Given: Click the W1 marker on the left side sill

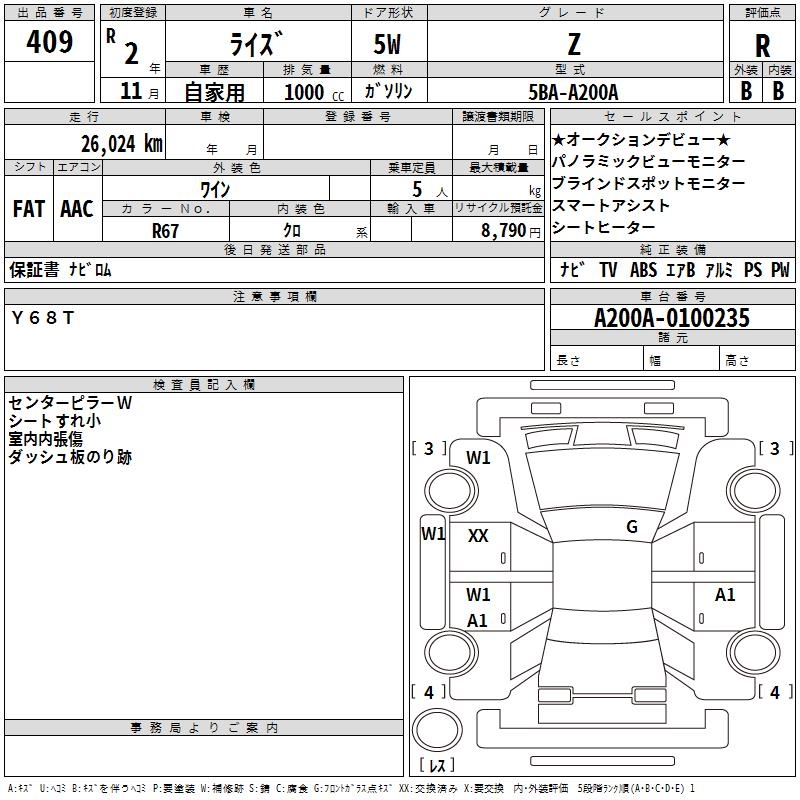Looking at the screenshot, I should [433, 534].
